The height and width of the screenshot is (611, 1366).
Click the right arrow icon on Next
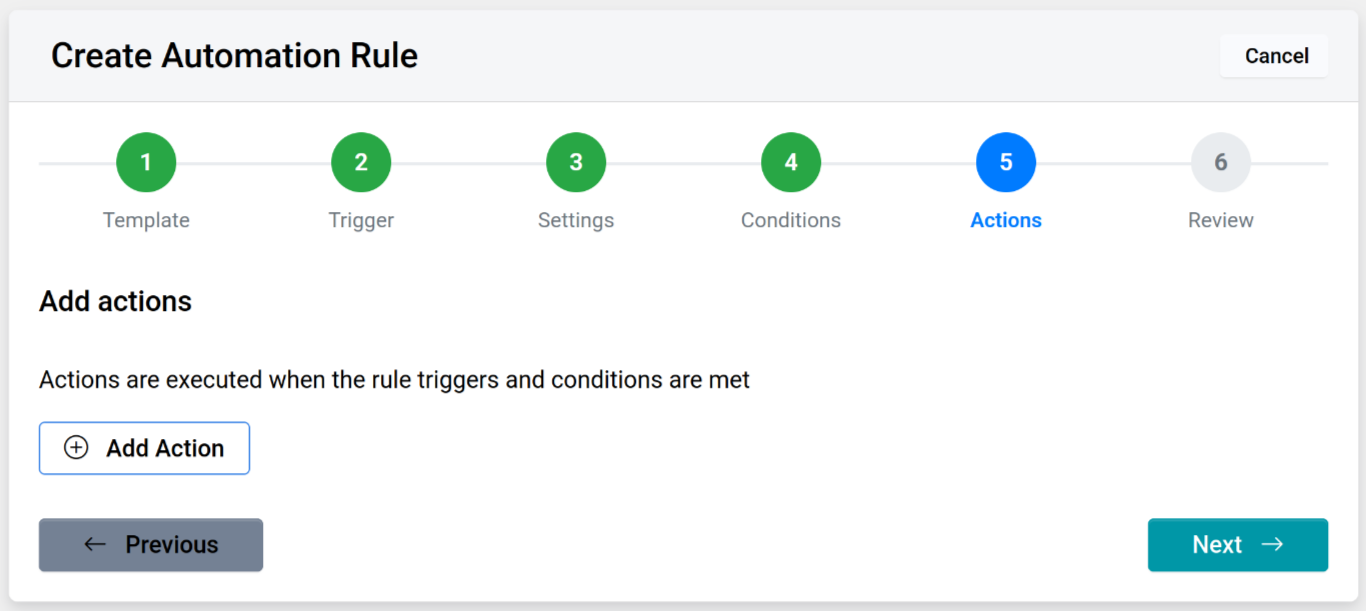click(1272, 544)
